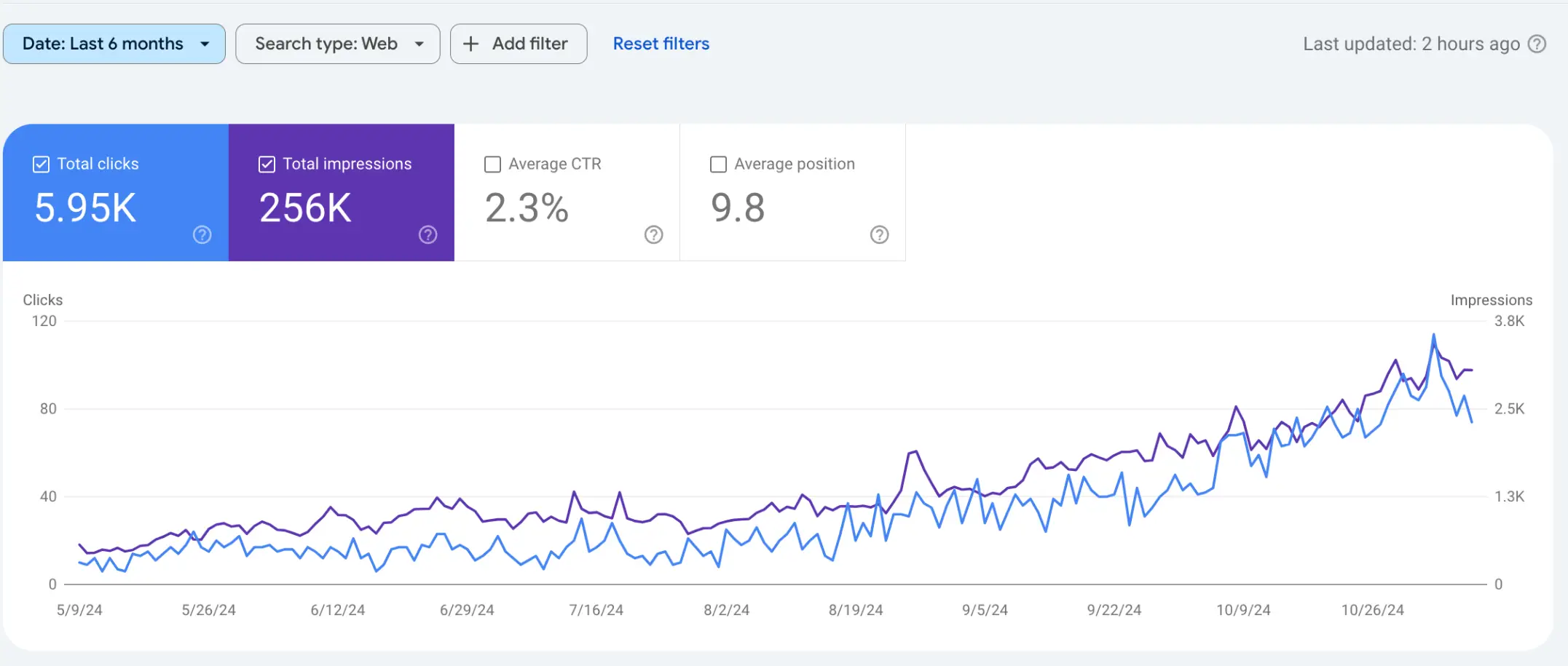
Task: Open the Search type: Web dropdown
Action: click(338, 44)
